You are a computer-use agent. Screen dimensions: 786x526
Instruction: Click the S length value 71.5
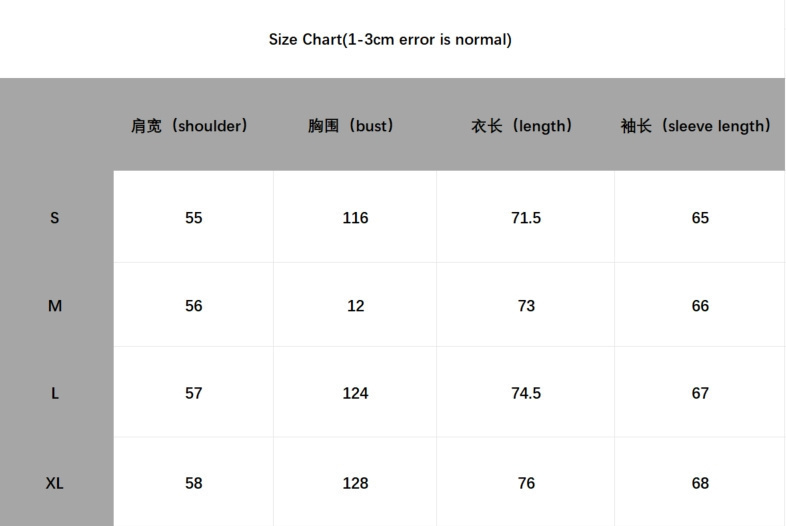[x=526, y=218]
